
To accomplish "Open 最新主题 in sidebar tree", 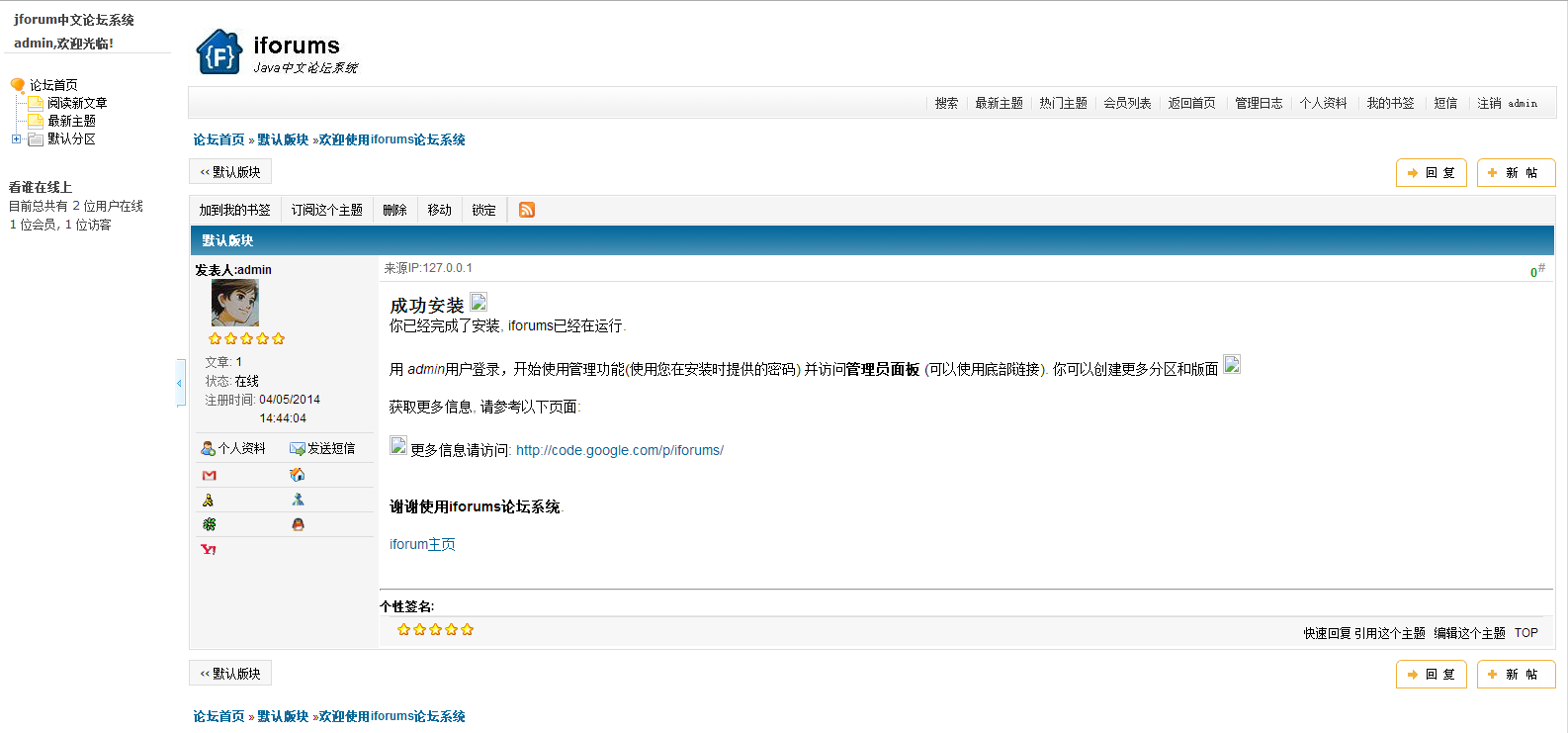I will 71,121.
